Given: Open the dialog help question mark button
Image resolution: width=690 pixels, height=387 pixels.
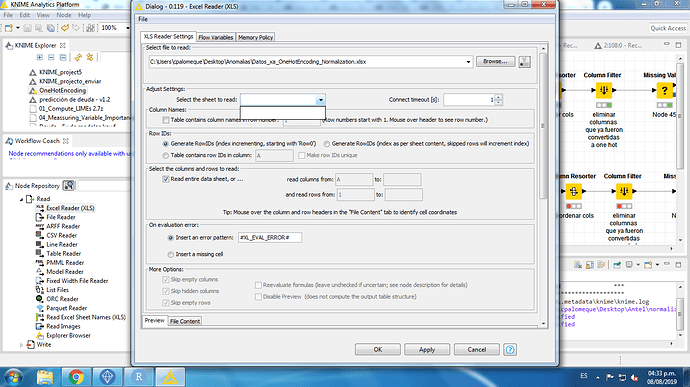Looking at the screenshot, I should pos(510,350).
